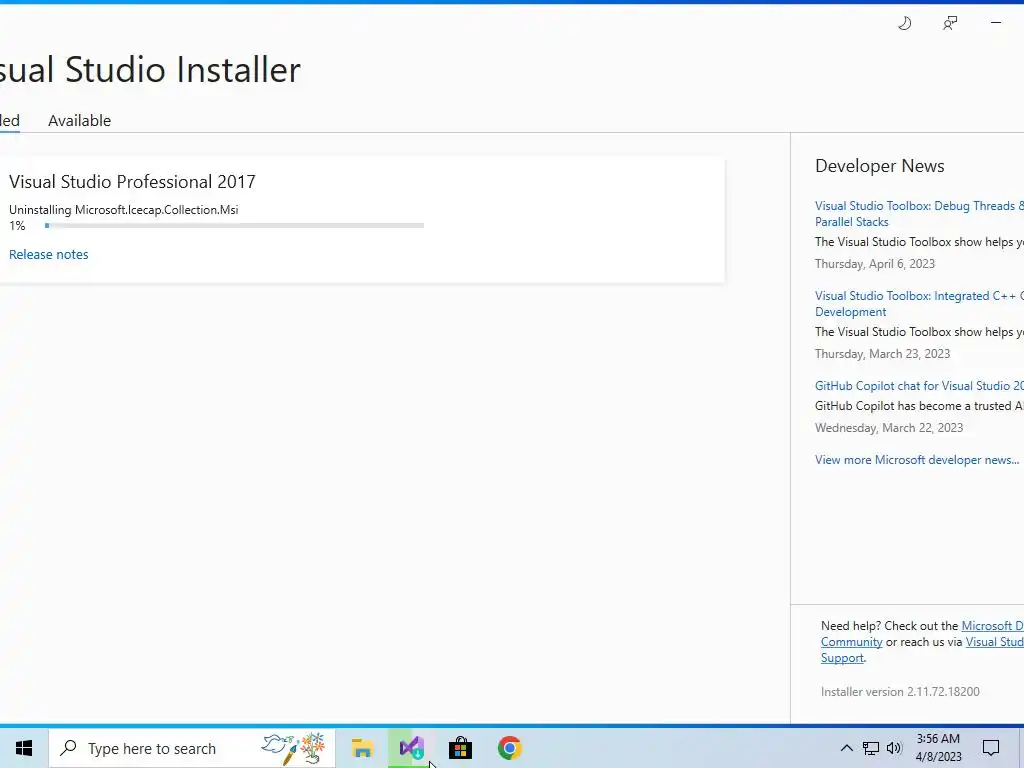Click the 1% progress value

17,226
